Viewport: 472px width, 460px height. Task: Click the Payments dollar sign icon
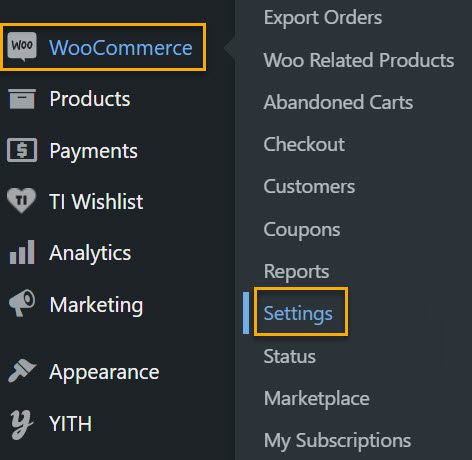coord(22,150)
